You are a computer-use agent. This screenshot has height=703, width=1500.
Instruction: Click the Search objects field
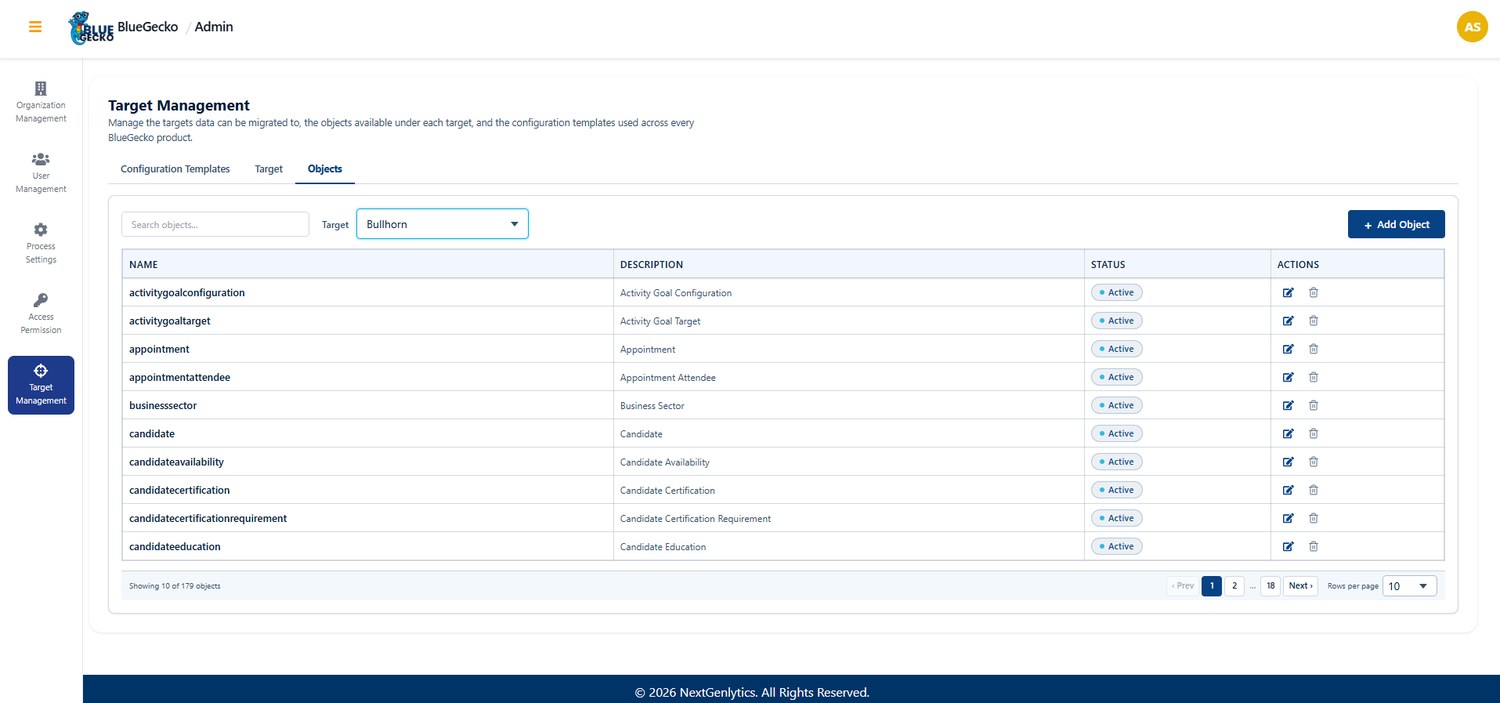pos(215,224)
